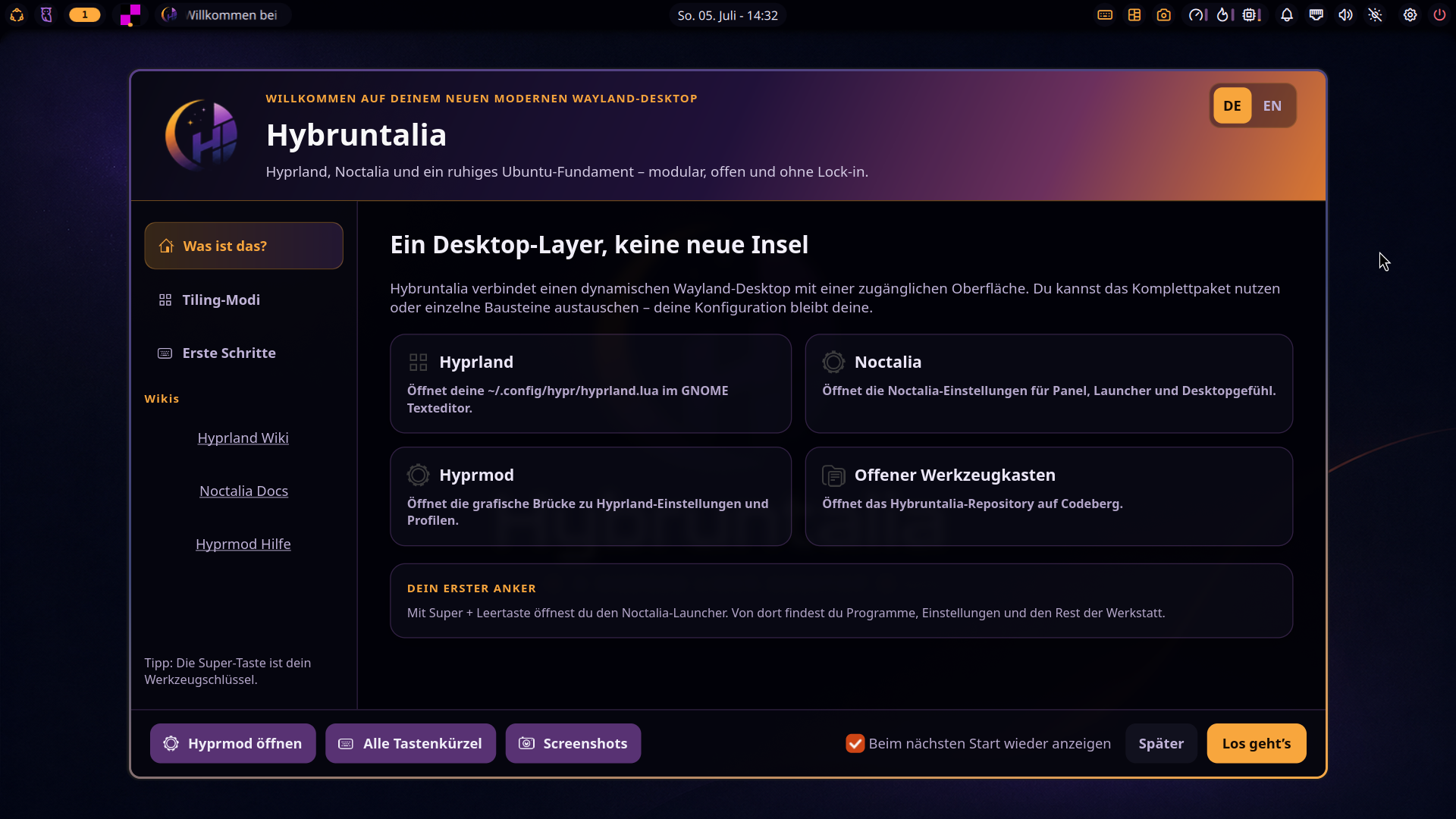Open the keyboard shortcuts icon in top bar

click(1105, 15)
